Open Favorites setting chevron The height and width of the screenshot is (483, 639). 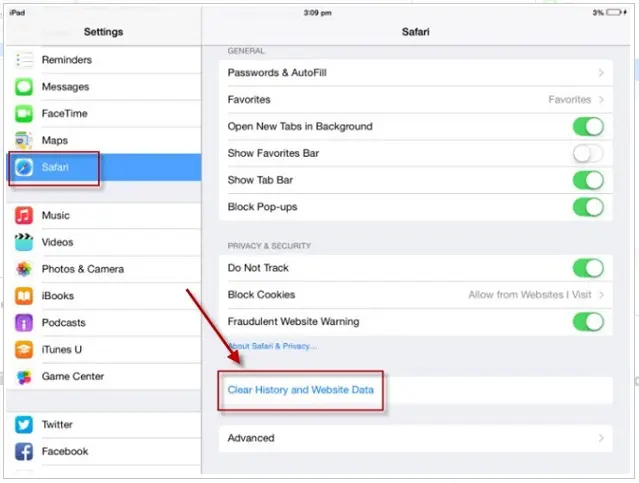coord(601,100)
